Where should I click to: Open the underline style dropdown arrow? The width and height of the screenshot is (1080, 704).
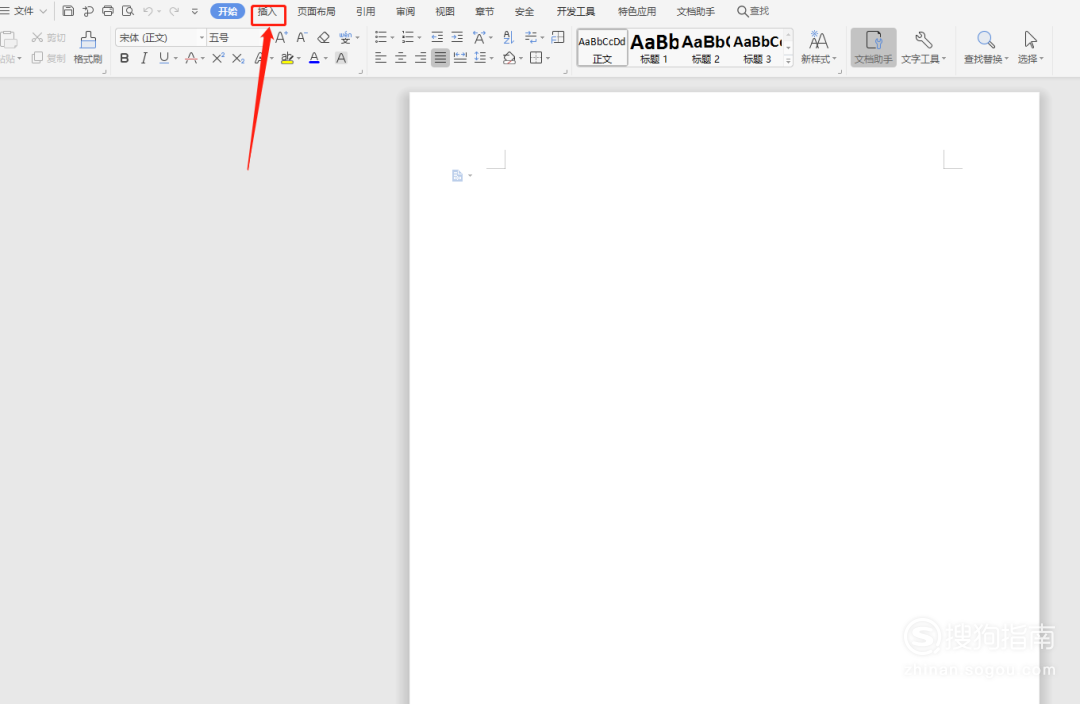[x=176, y=59]
